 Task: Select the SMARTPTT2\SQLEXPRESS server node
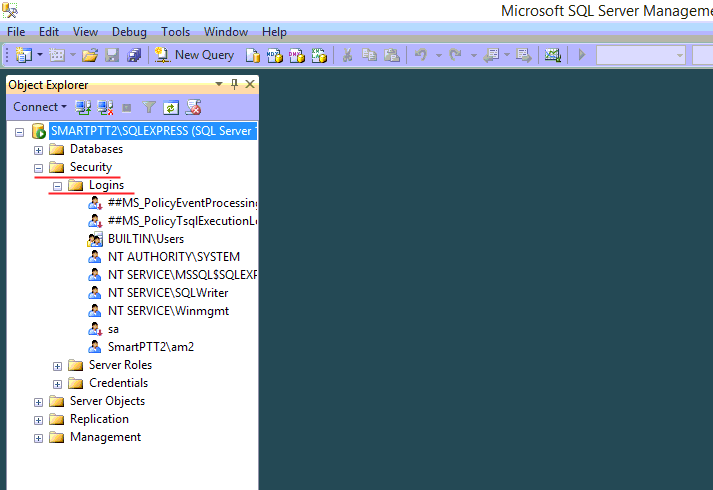[153, 131]
